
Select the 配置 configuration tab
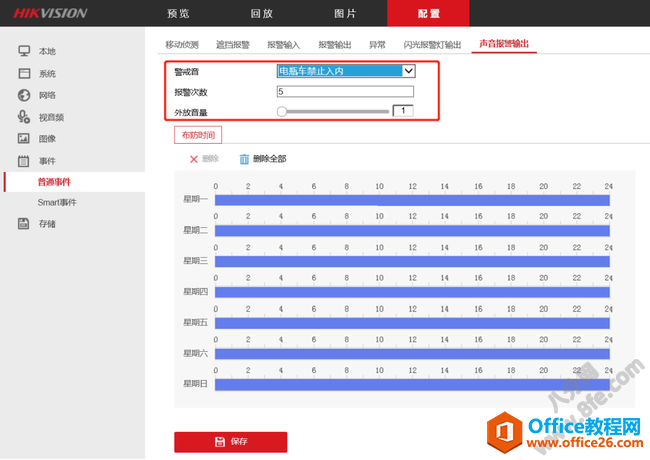click(428, 14)
